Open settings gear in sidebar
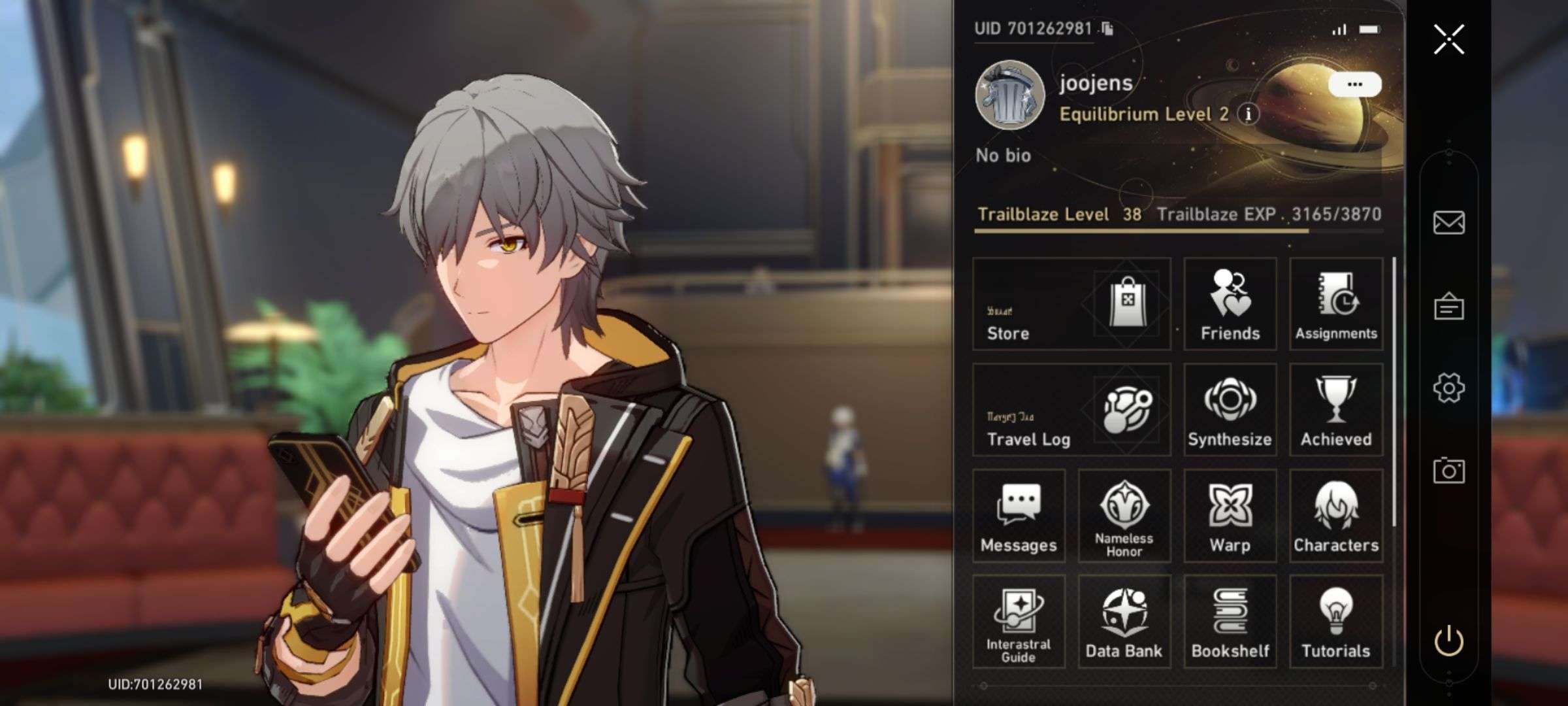 [1448, 388]
